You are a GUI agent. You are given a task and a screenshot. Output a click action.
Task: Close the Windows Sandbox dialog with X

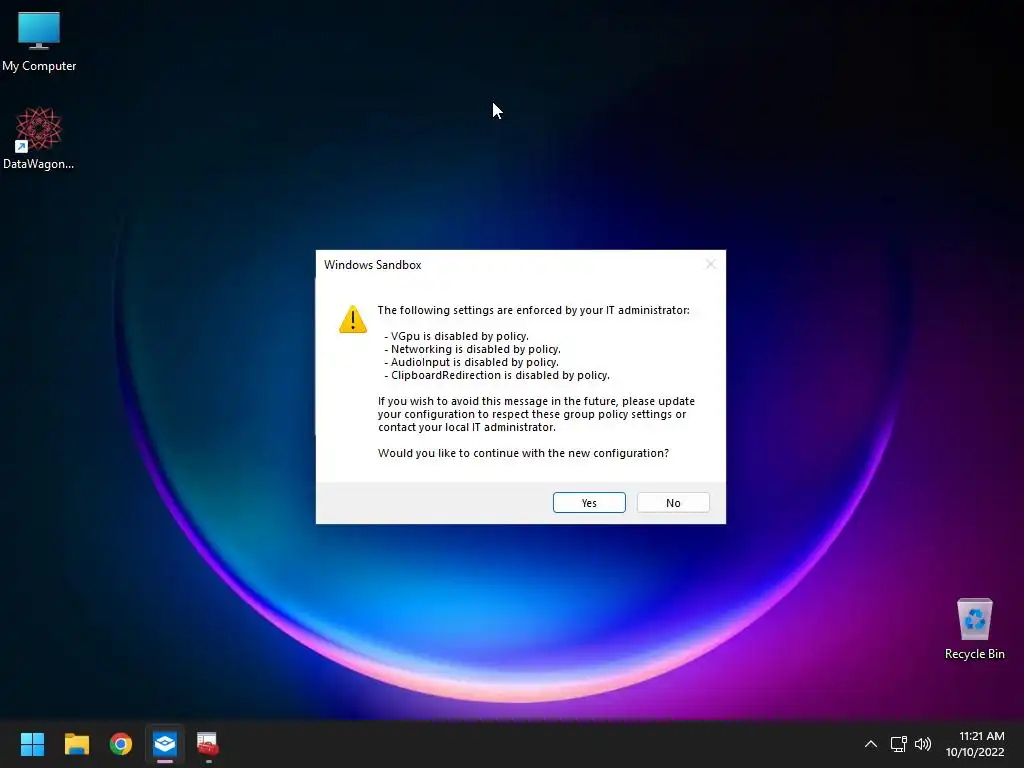tap(711, 264)
